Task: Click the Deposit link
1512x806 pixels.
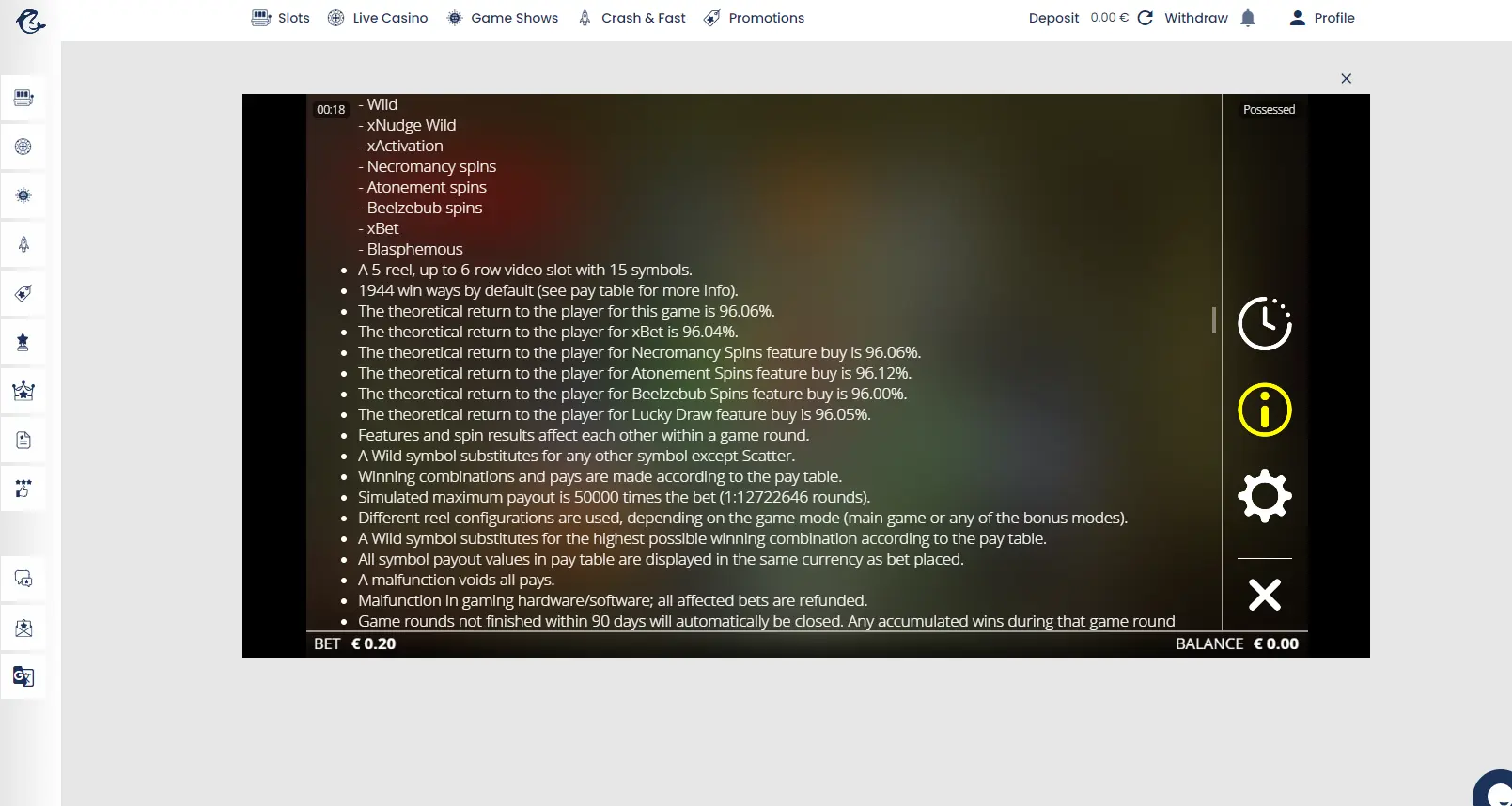Action: point(1053,18)
